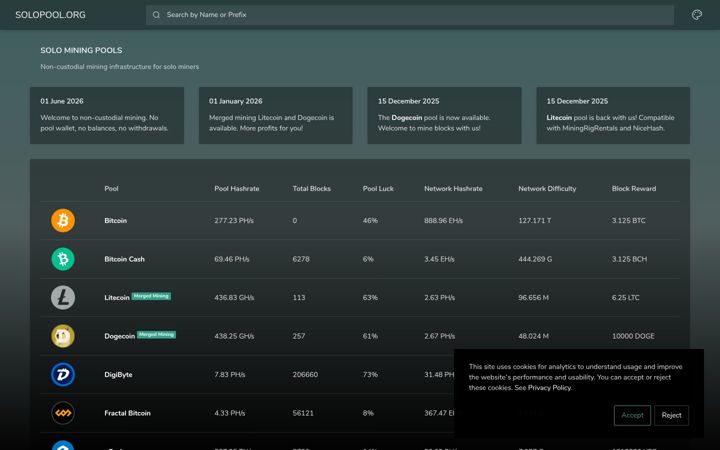This screenshot has height=450, width=720.
Task: Click Bitcoin Cash's 444.269 G difficulty
Action: coord(535,259)
